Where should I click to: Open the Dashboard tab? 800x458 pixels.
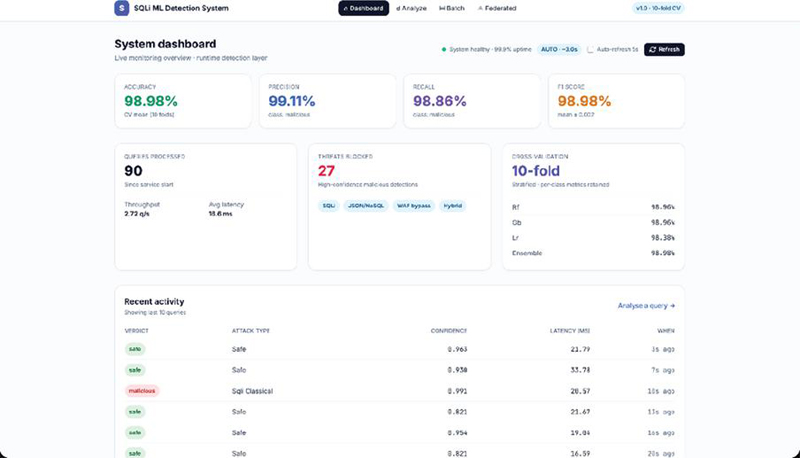pyautogui.click(x=363, y=8)
